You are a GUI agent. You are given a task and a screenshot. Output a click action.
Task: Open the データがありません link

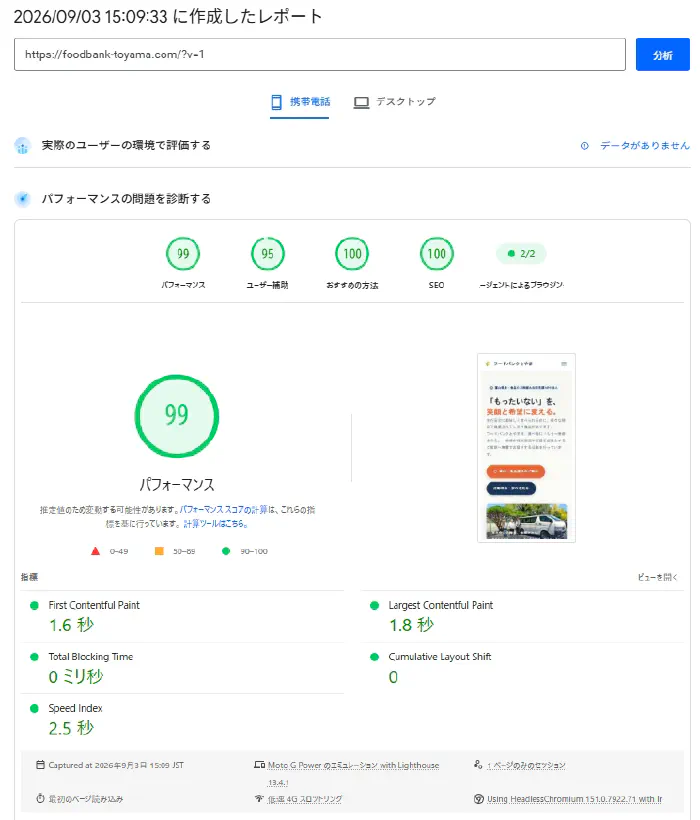pyautogui.click(x=645, y=145)
